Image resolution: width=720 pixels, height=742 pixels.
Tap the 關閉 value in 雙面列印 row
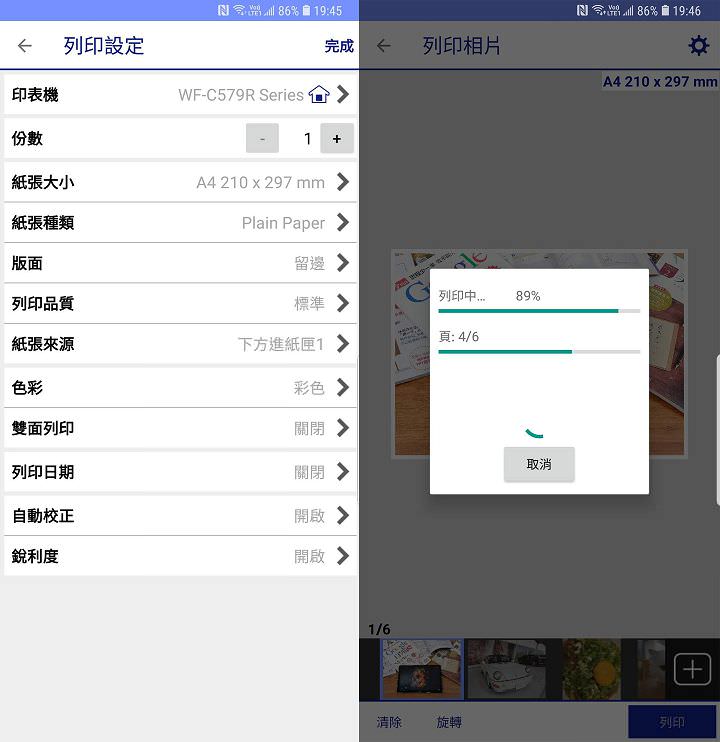tap(309, 428)
